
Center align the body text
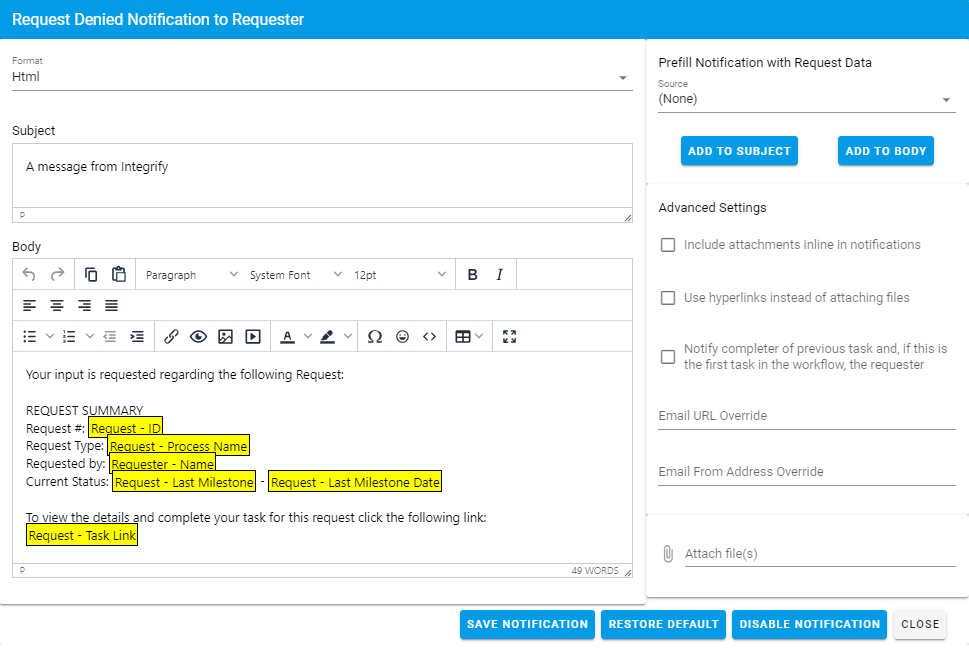[57, 306]
